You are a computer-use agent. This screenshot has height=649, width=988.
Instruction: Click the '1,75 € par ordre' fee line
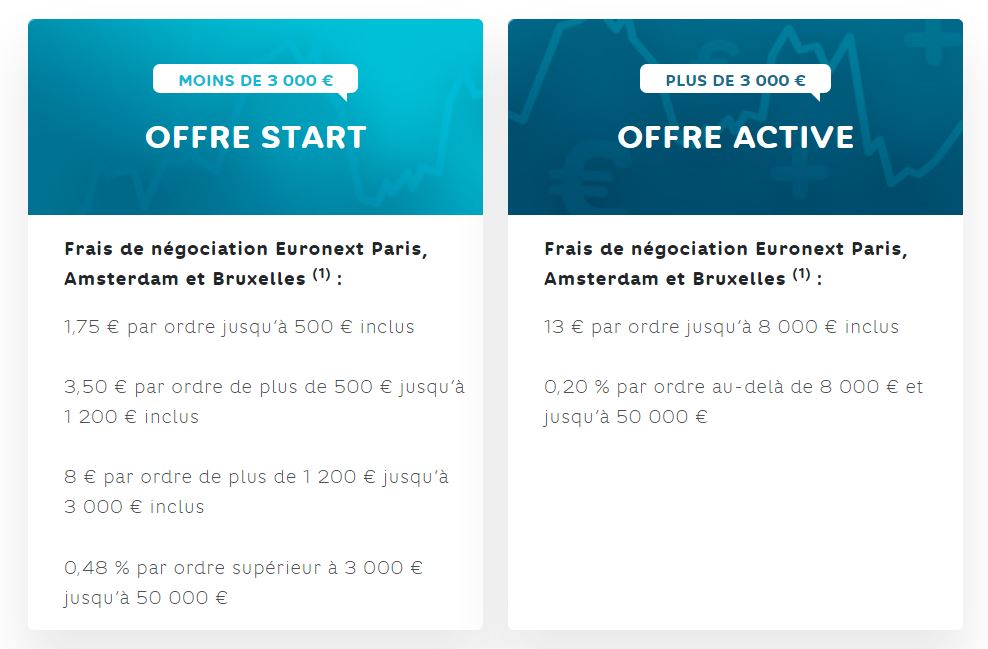[239, 327]
